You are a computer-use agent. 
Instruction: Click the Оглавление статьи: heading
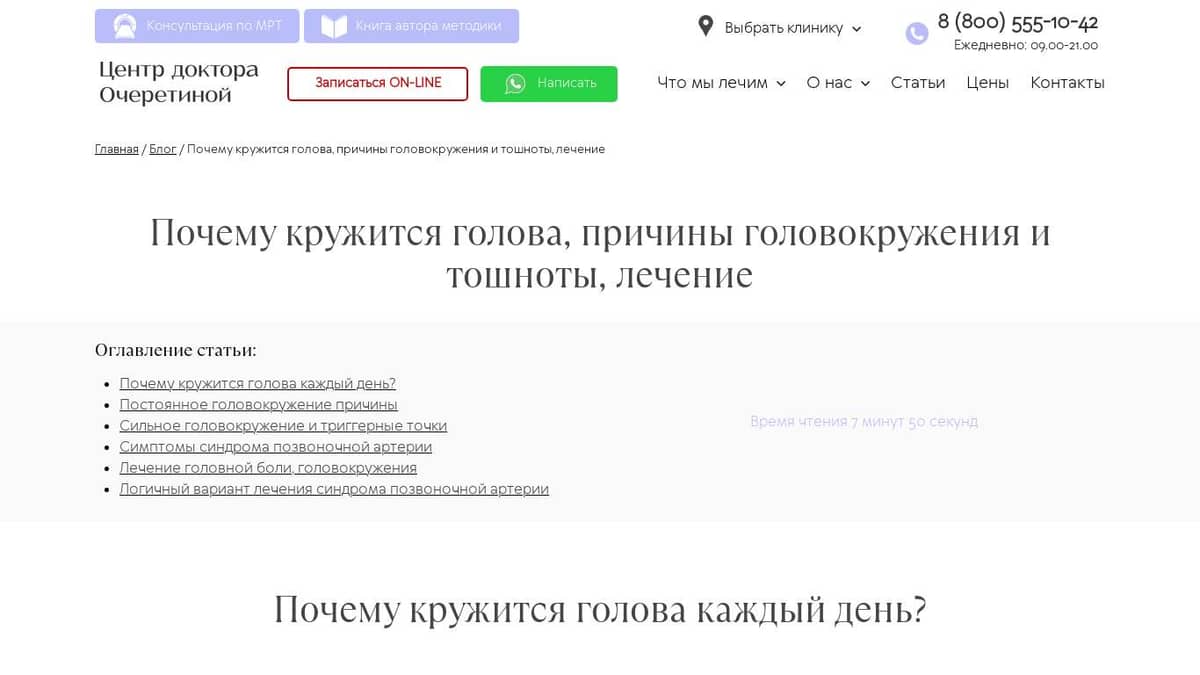[176, 350]
